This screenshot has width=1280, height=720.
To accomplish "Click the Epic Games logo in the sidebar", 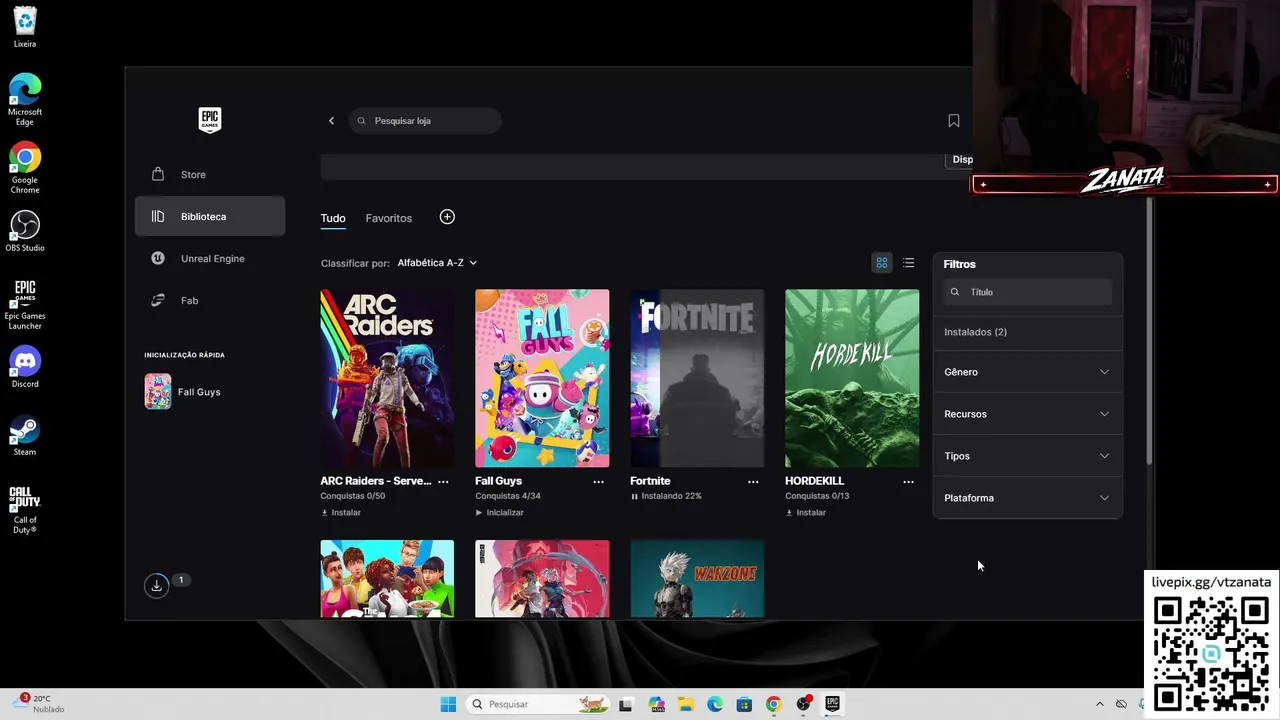I will [x=209, y=120].
